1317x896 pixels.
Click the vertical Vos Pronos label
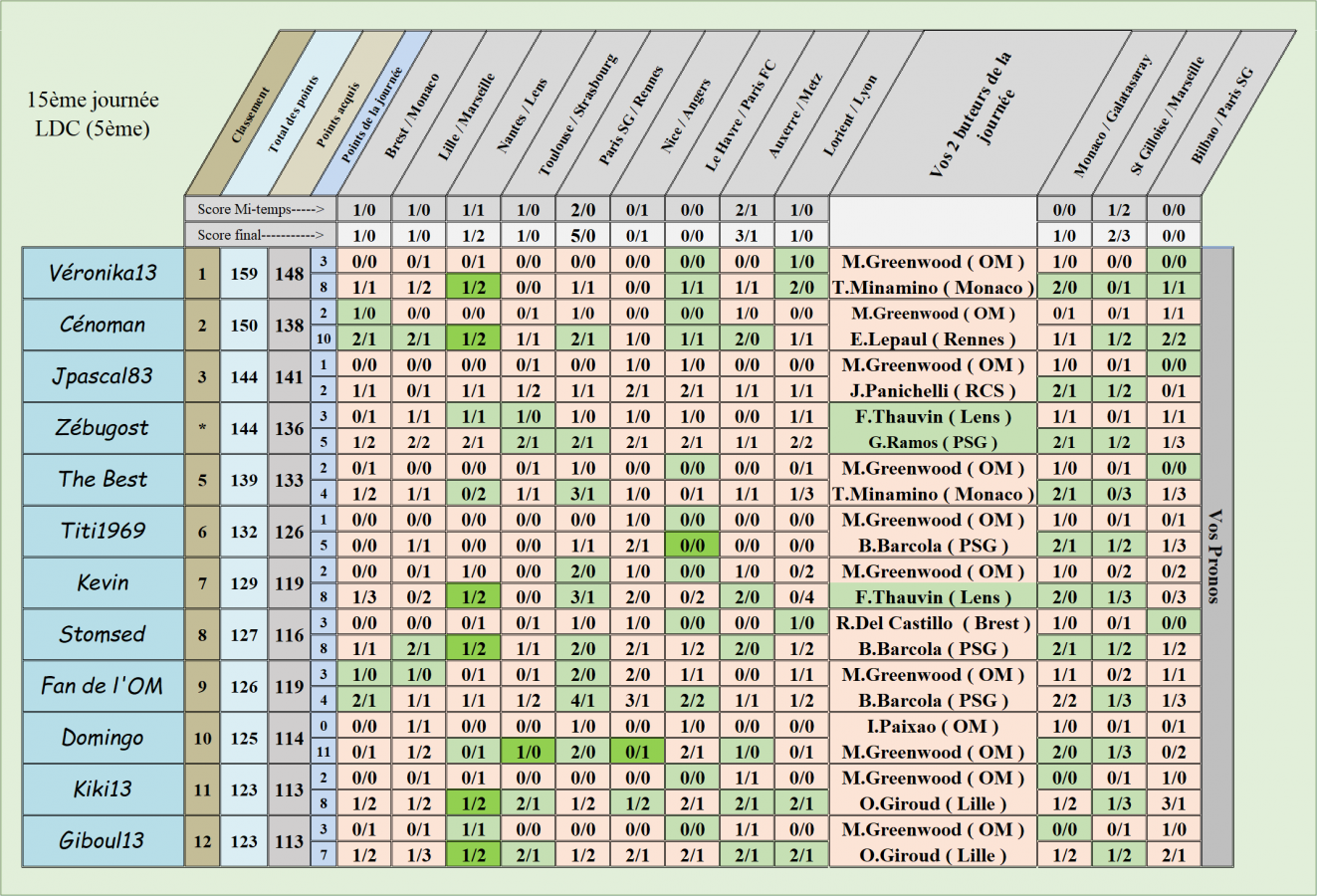[1214, 557]
